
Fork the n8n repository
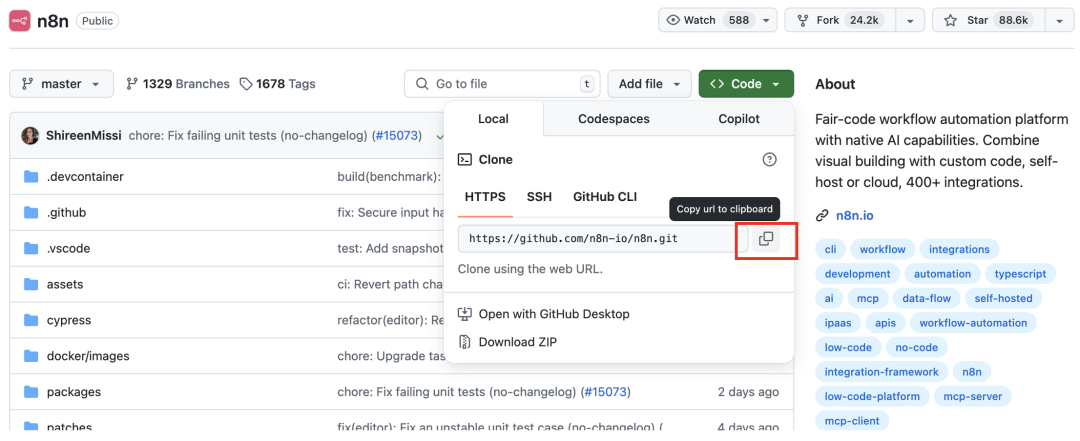(842, 21)
